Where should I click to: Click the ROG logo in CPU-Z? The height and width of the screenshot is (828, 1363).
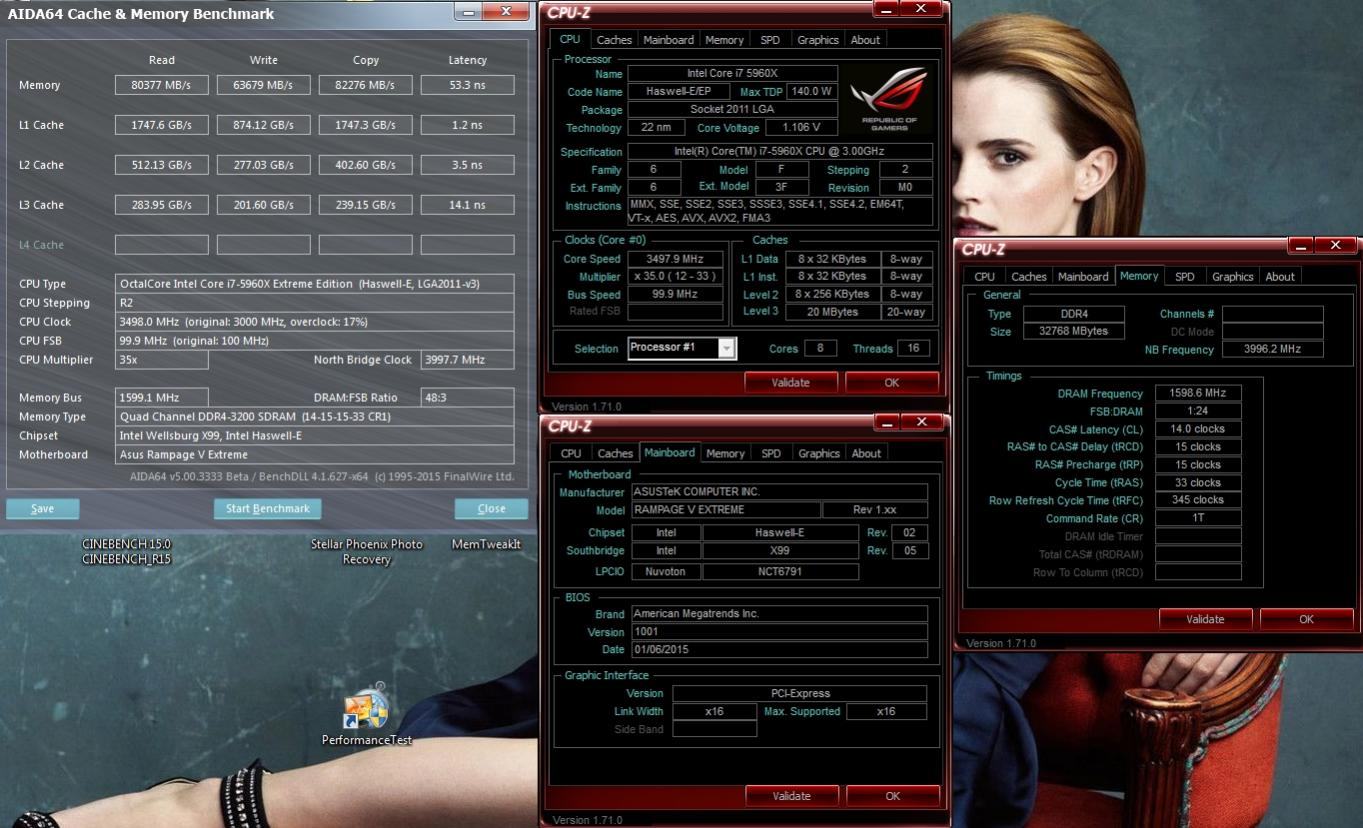point(889,100)
